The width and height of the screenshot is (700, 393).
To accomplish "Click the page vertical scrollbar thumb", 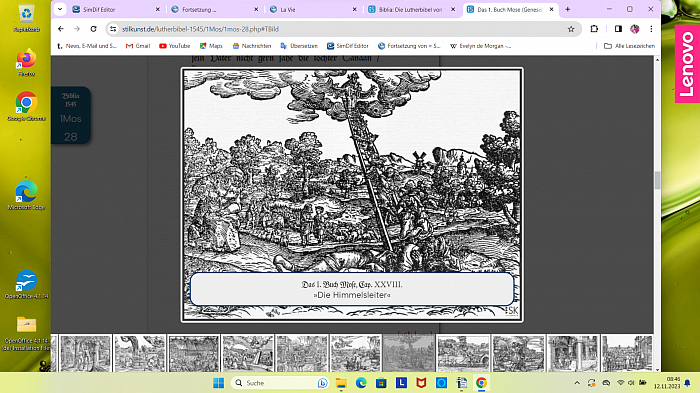I will click(657, 180).
